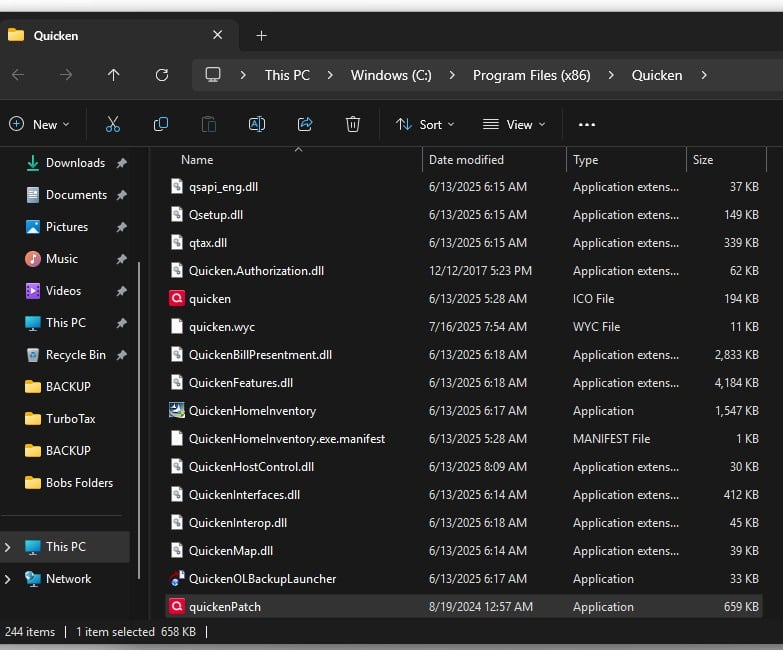The image size is (783, 650).
Task: Click the Cut scissors icon in toolbar
Action: coord(113,124)
